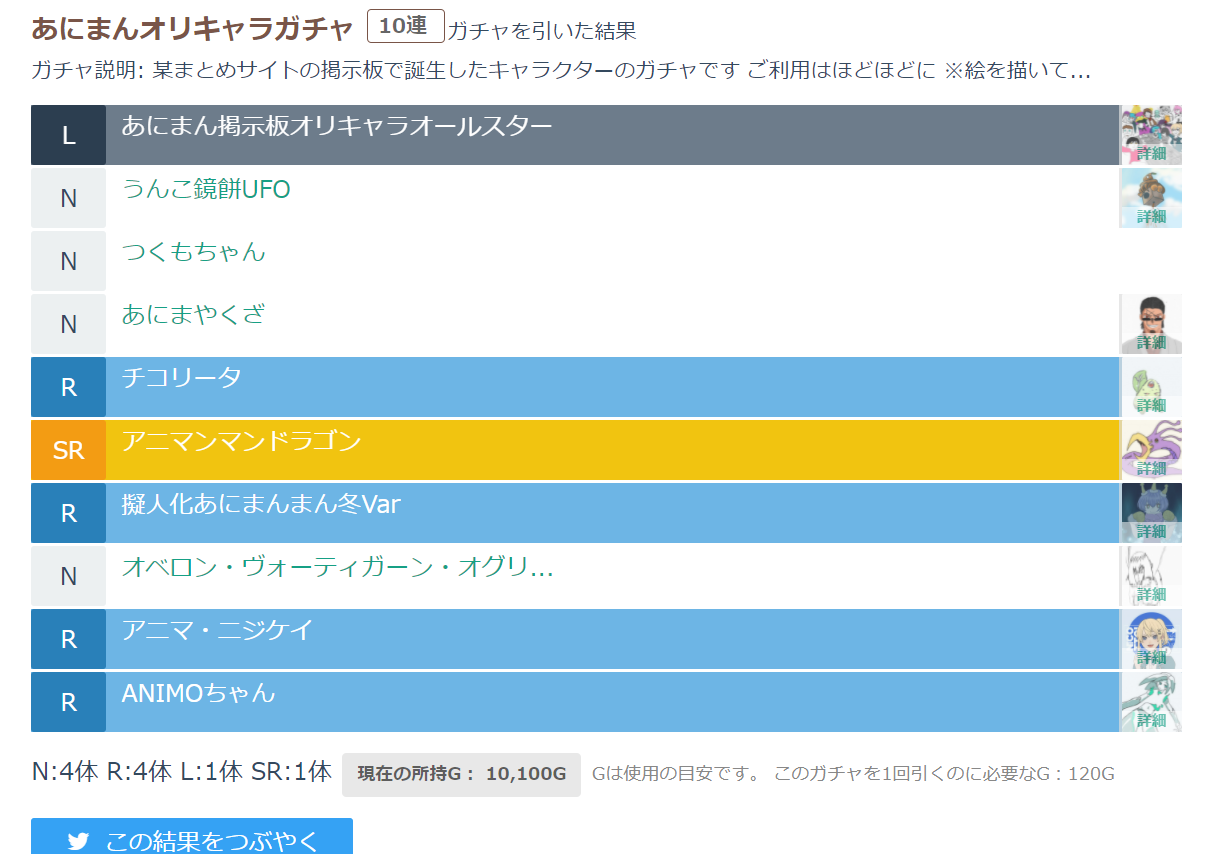Click the 10連 gacha badge
The height and width of the screenshot is (854, 1205).
[405, 27]
